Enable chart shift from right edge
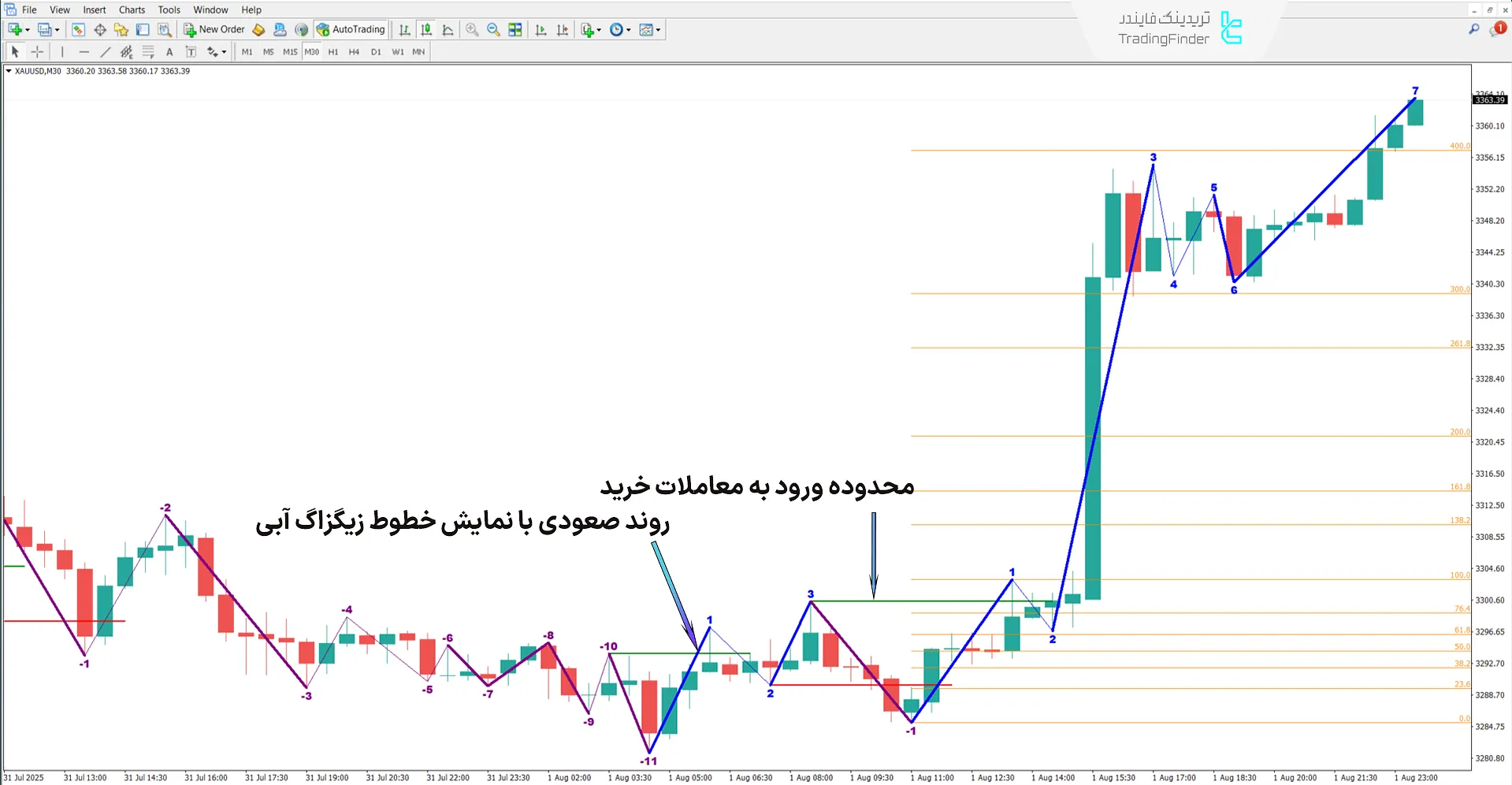The height and width of the screenshot is (785, 1512). [562, 29]
